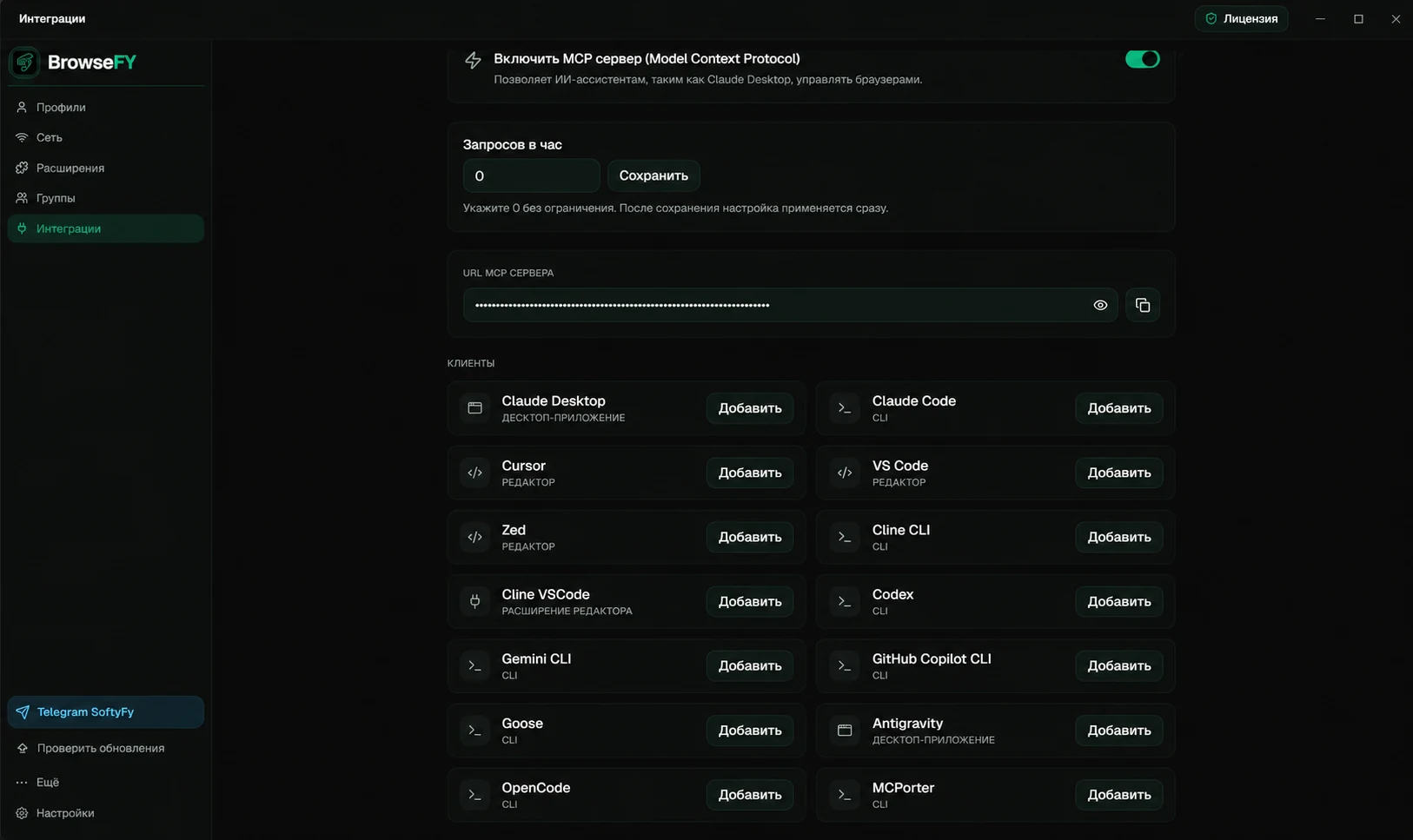Click the BrowseFY logo icon
Image resolution: width=1413 pixels, height=840 pixels.
pos(24,63)
